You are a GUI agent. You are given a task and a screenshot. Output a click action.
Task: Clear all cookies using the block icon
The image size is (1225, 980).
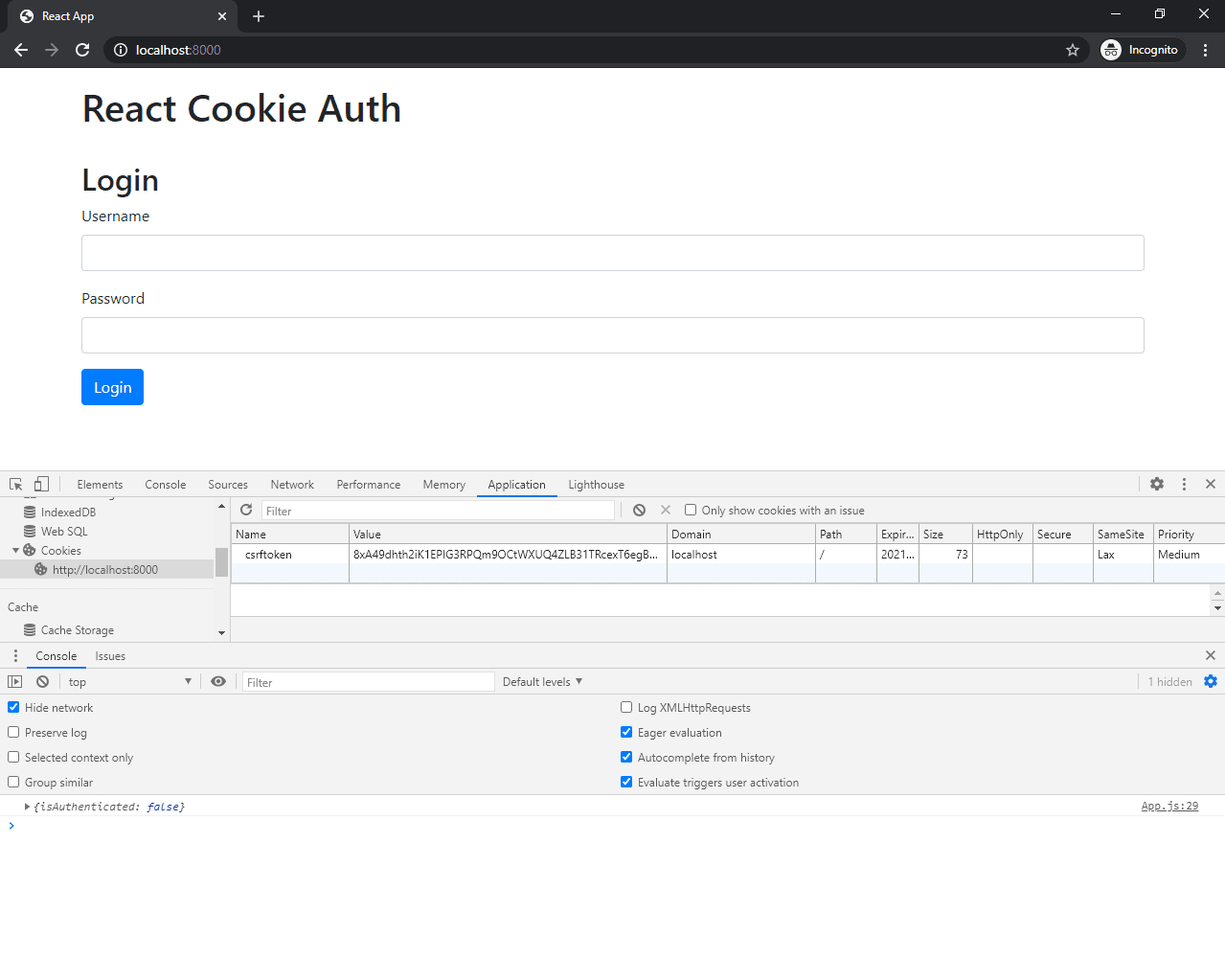pyautogui.click(x=639, y=510)
